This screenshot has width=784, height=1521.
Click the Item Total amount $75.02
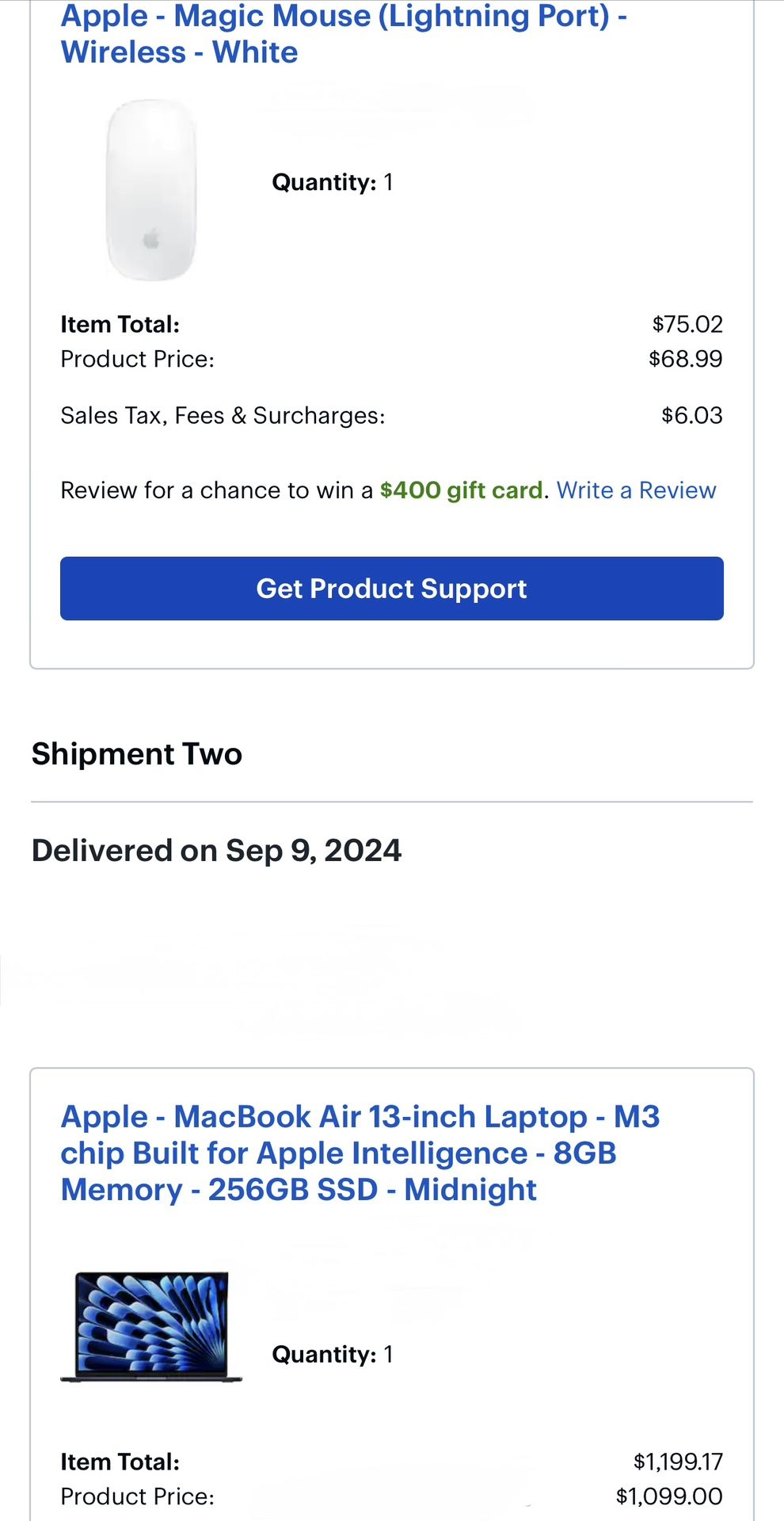coord(687,324)
